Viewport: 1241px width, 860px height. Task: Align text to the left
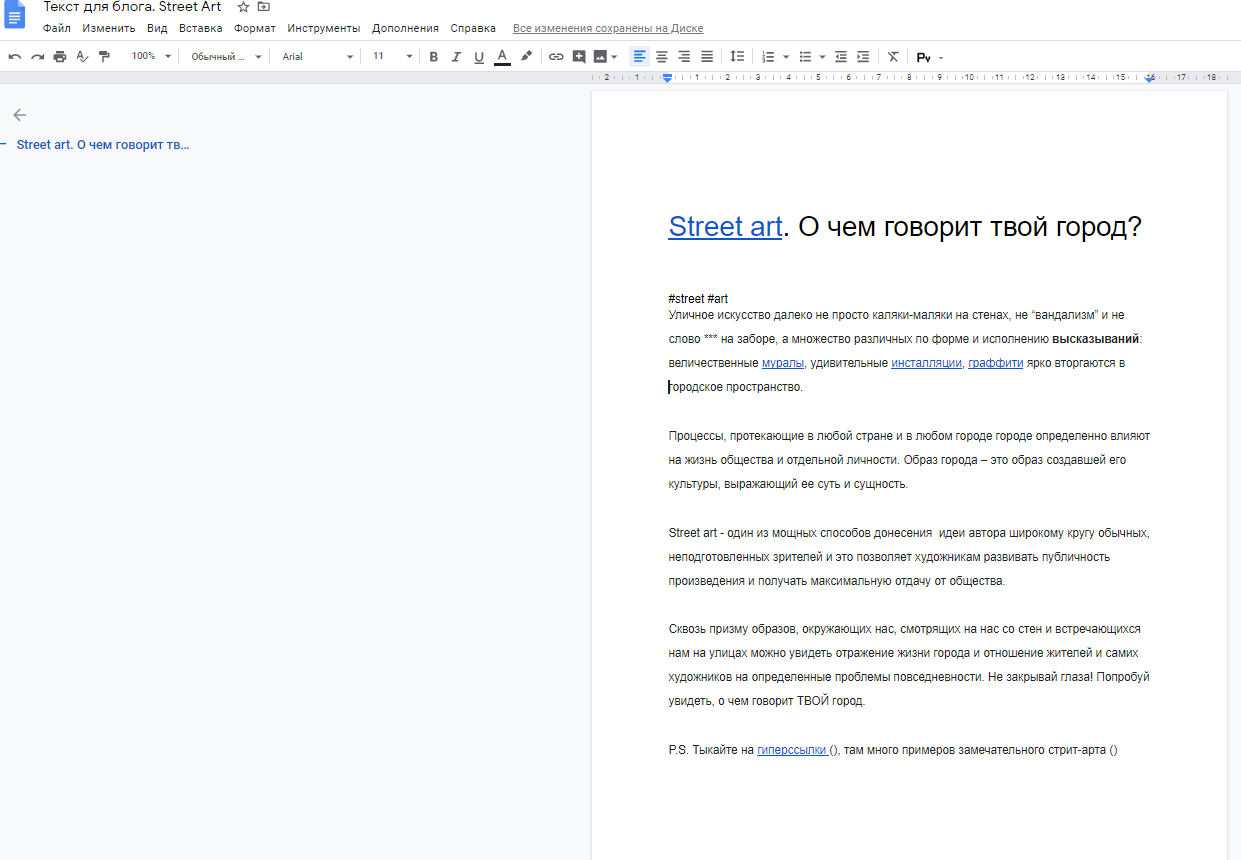coord(640,57)
